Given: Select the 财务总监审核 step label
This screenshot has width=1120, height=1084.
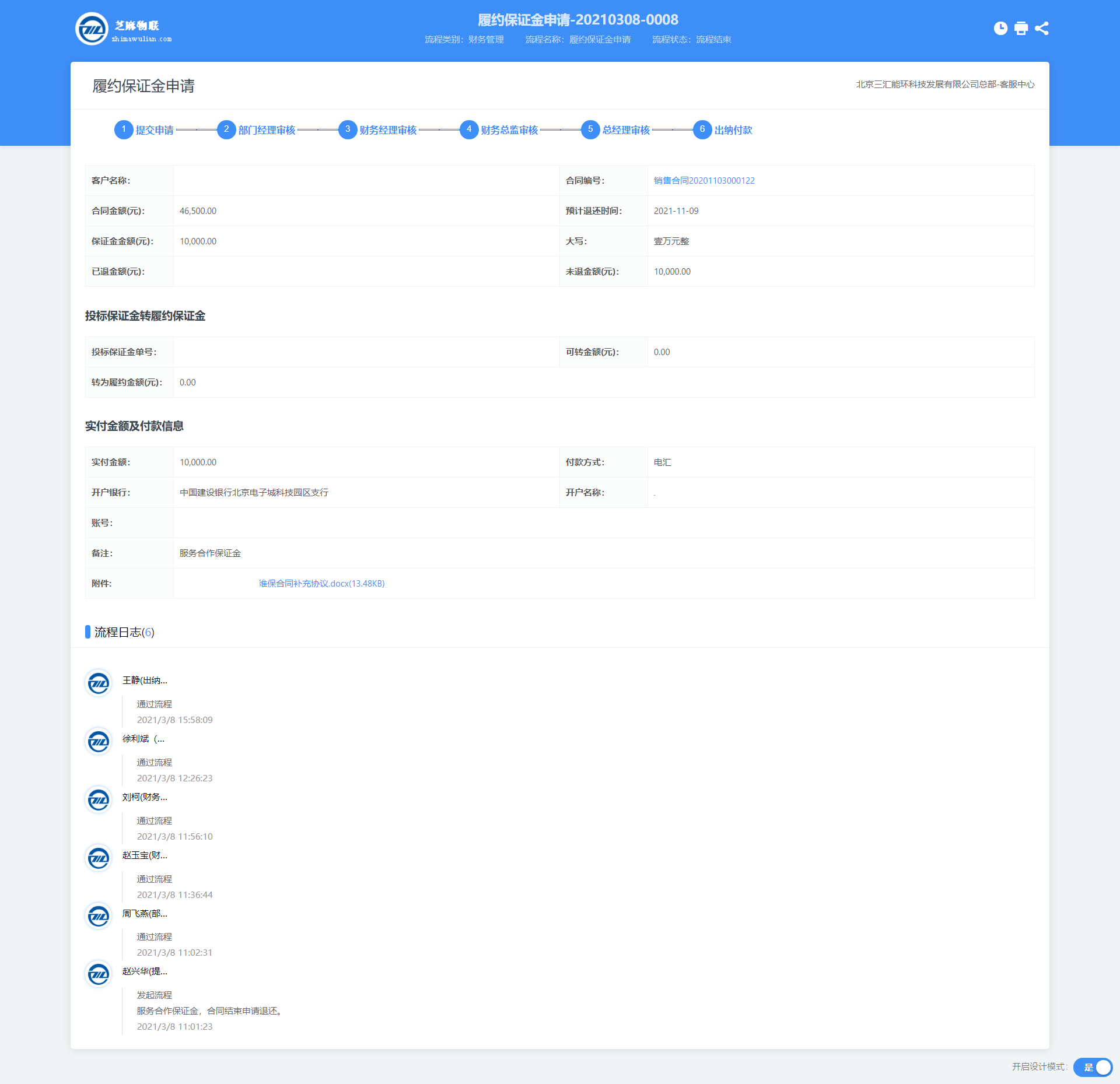Looking at the screenshot, I should pyautogui.click(x=509, y=130).
